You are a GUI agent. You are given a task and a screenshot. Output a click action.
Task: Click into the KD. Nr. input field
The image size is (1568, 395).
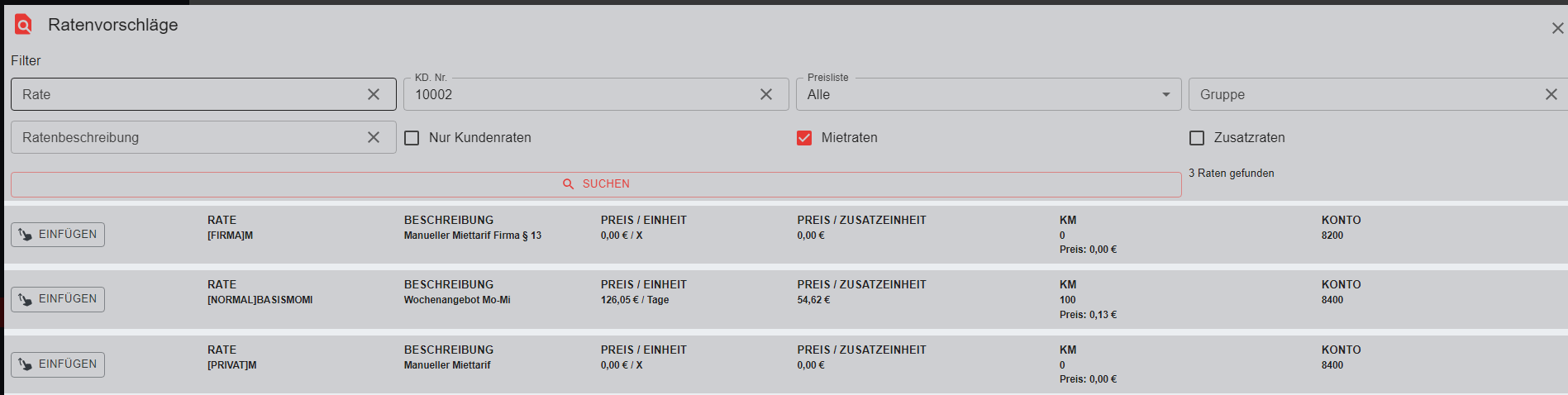[579, 95]
